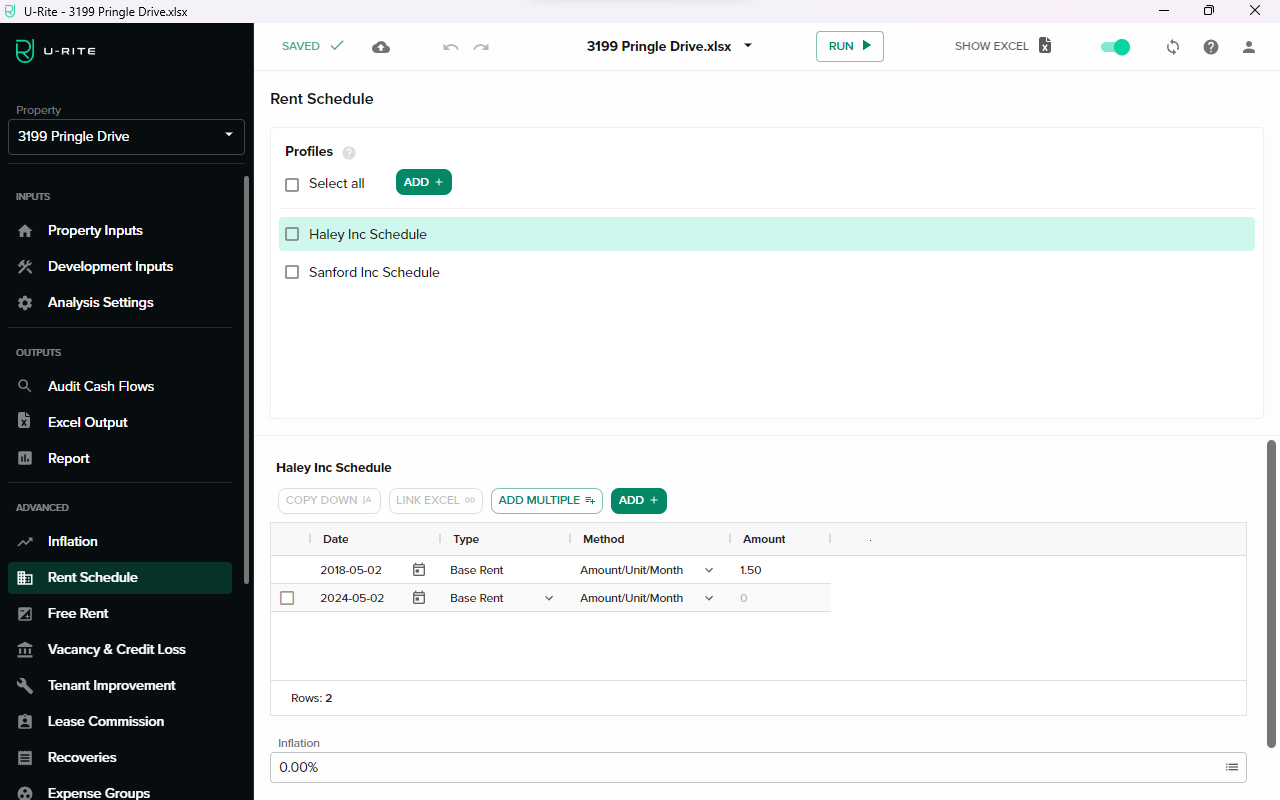Click the cloud upload icon in the toolbar
The image size is (1280, 800).
(x=381, y=46)
